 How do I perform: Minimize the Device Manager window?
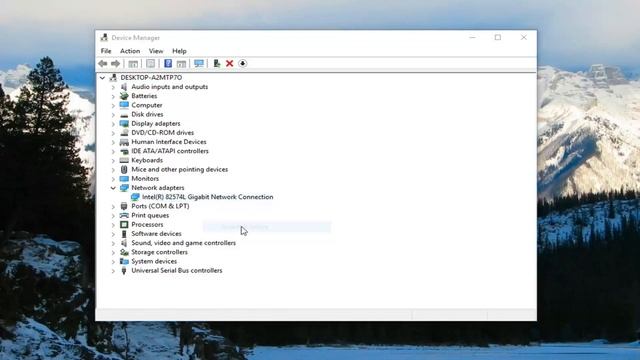point(472,38)
